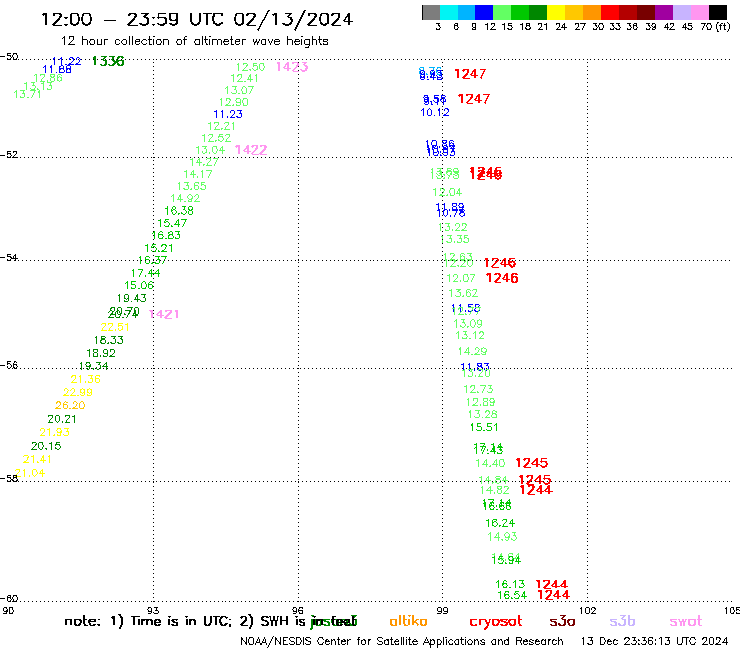Image resolution: width=740 pixels, height=650 pixels.
Task: Click the wave height value 14.40
Action: pos(490,464)
